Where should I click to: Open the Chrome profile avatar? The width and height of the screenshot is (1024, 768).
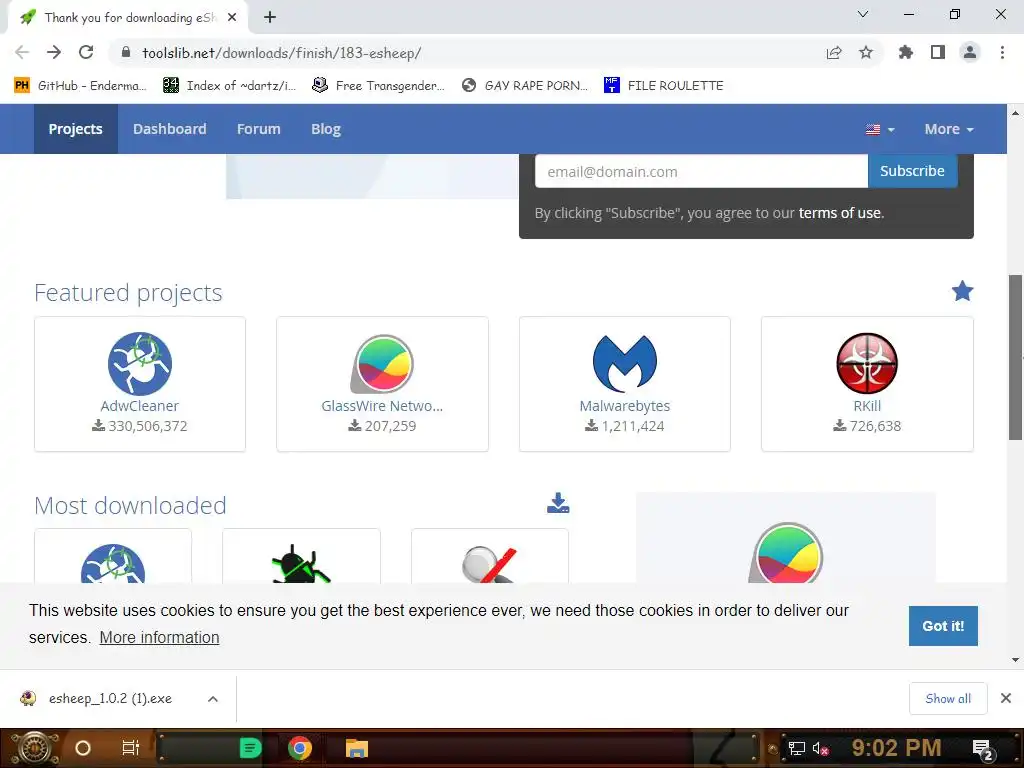[x=970, y=53]
